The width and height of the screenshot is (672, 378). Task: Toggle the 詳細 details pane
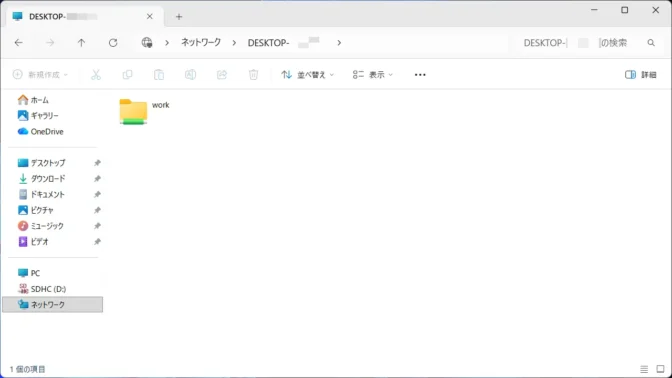coord(641,75)
